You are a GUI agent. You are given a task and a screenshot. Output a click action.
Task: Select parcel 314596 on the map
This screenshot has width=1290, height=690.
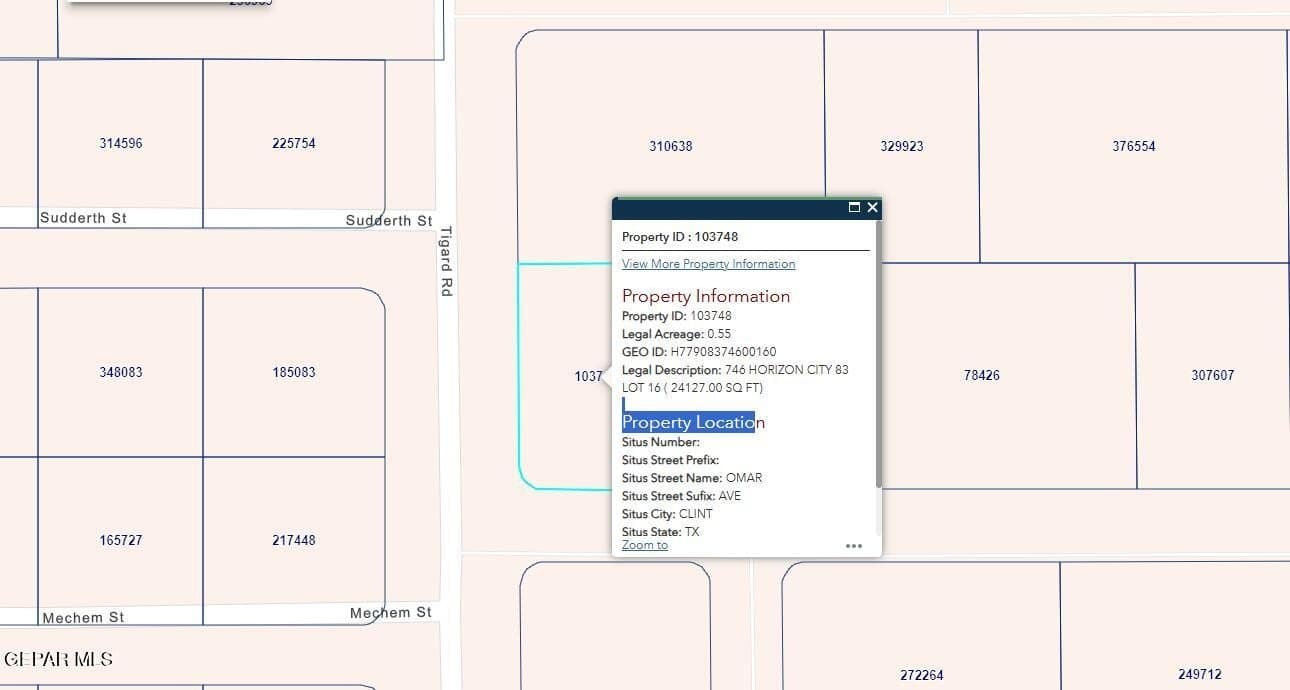point(120,143)
